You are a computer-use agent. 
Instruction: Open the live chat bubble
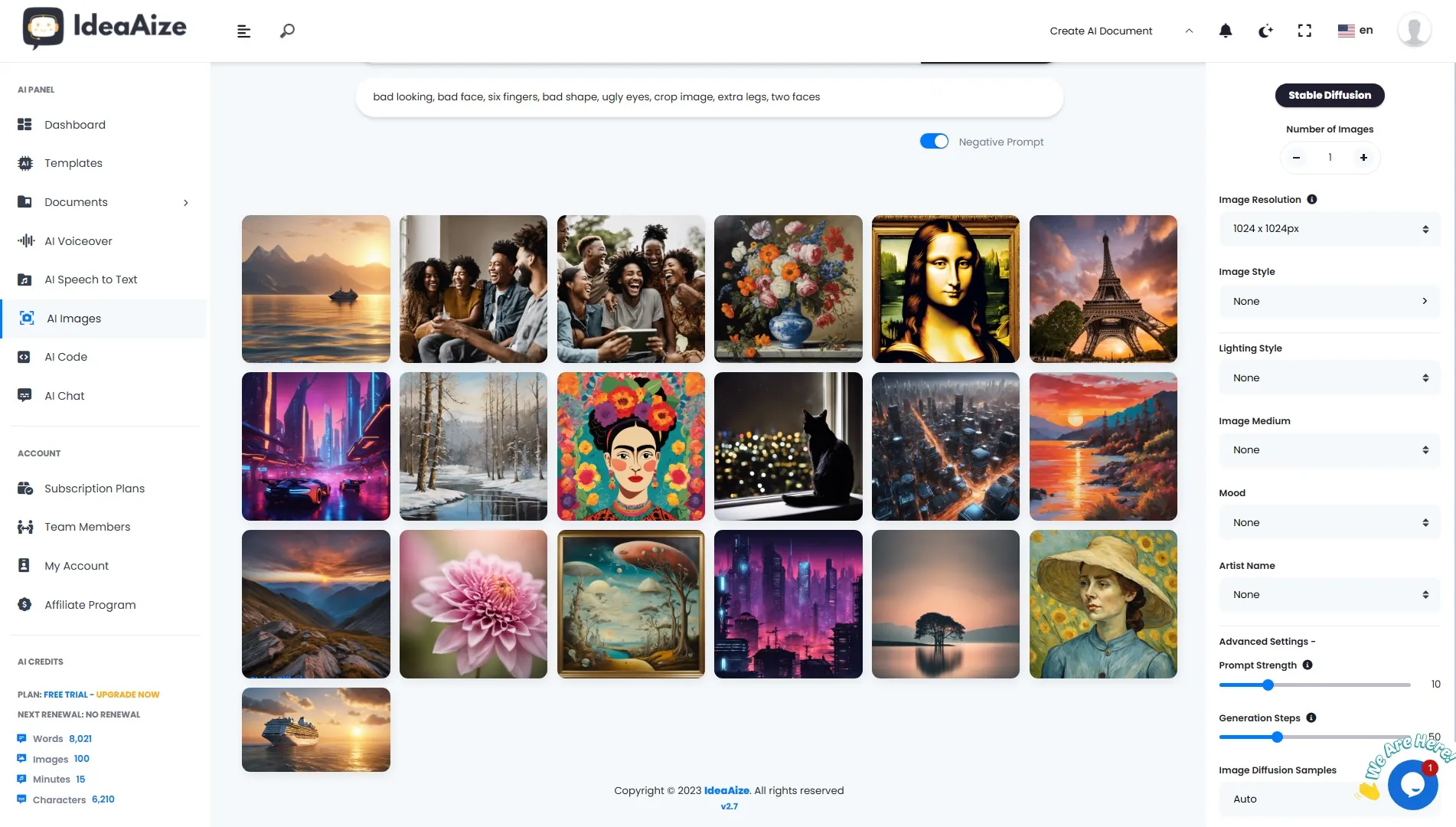tap(1412, 784)
